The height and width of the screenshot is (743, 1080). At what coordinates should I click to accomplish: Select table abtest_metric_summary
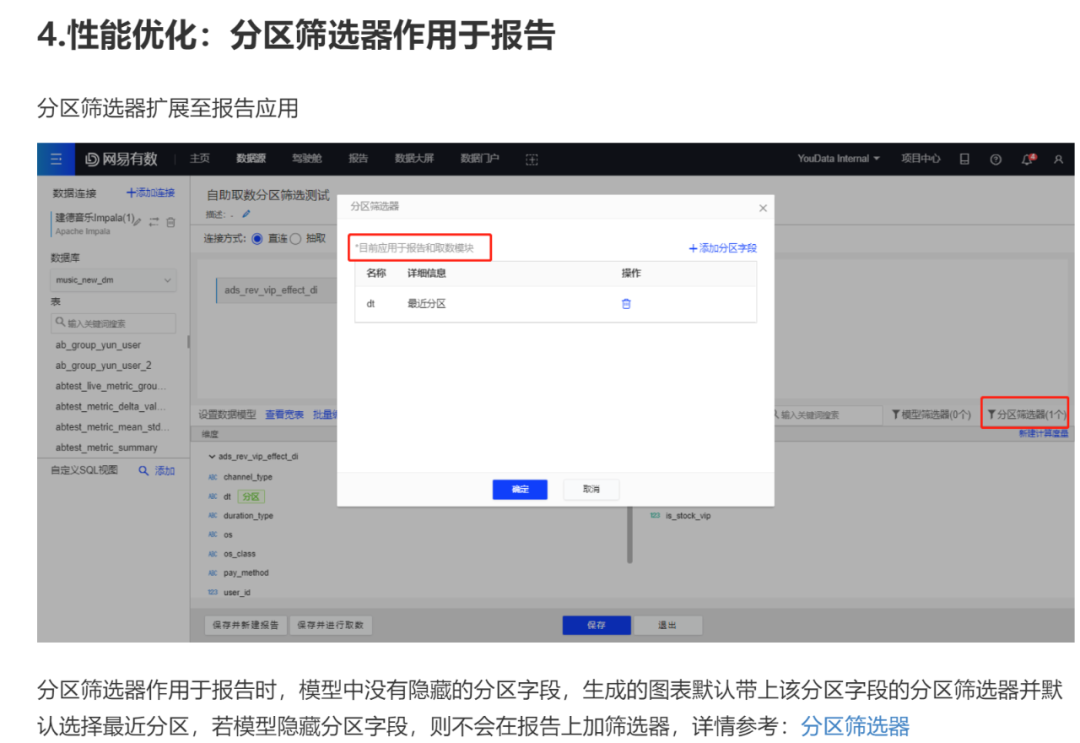pos(106,448)
